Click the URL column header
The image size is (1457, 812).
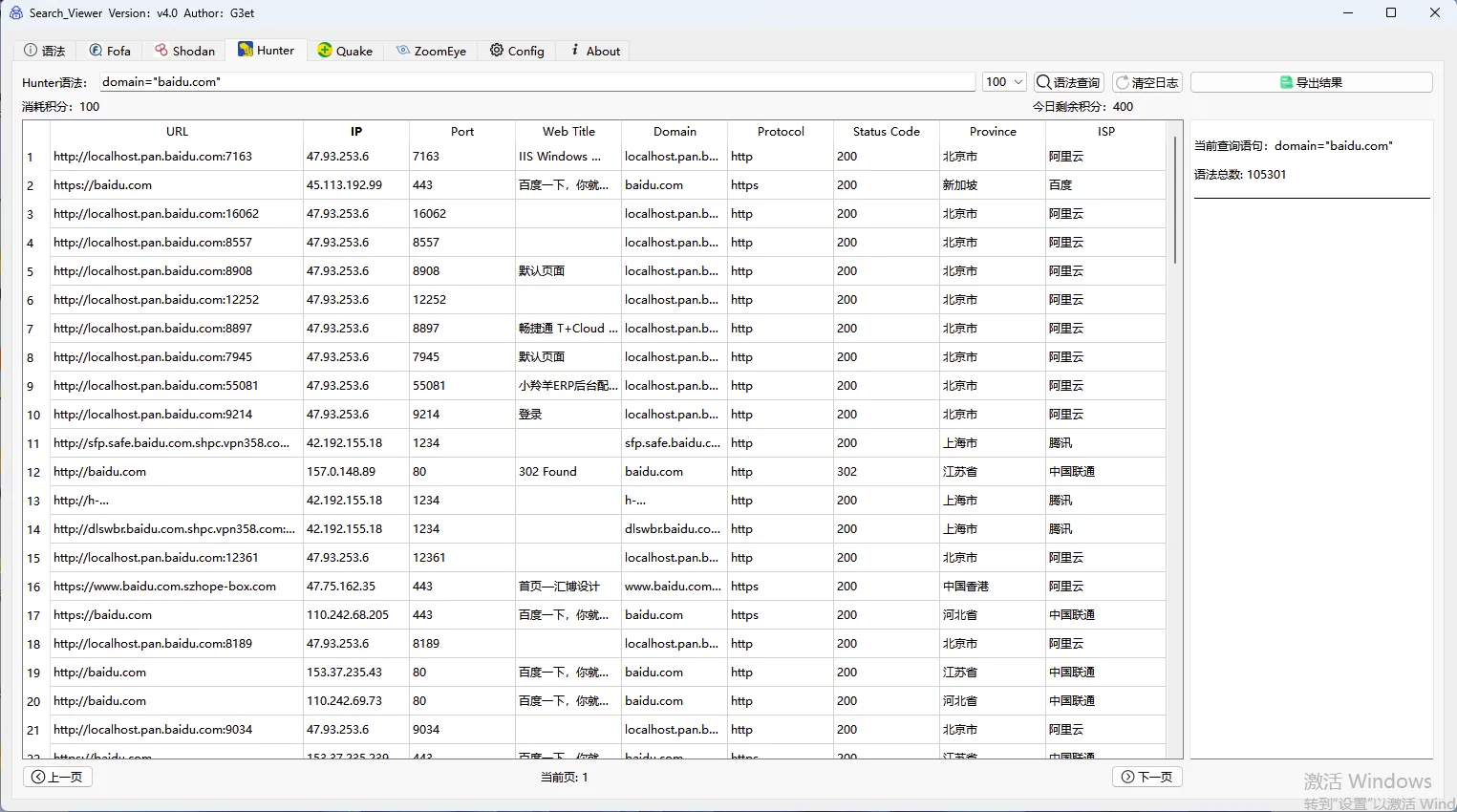point(177,132)
